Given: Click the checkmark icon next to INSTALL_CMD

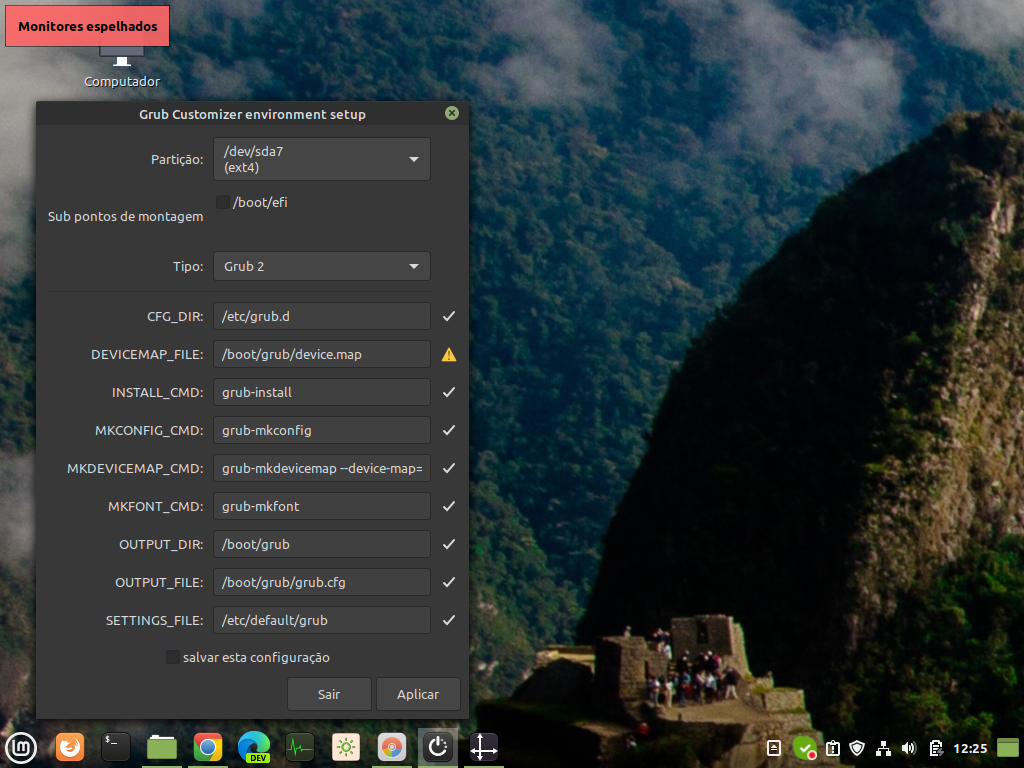Looking at the screenshot, I should [449, 392].
